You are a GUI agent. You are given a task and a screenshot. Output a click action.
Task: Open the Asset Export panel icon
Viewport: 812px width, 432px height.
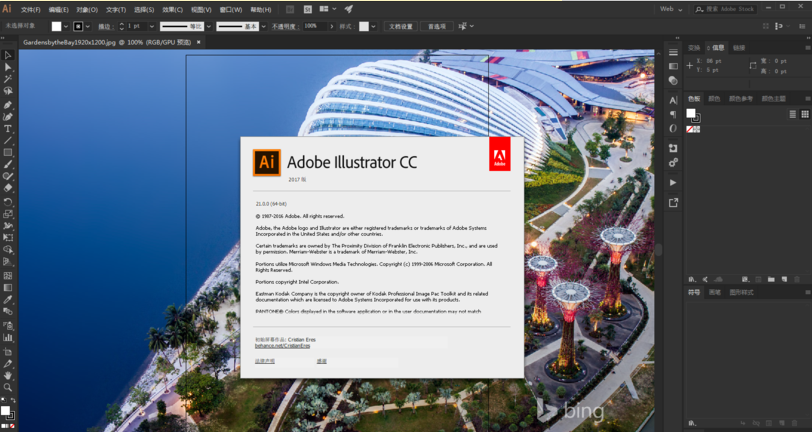coord(673,203)
